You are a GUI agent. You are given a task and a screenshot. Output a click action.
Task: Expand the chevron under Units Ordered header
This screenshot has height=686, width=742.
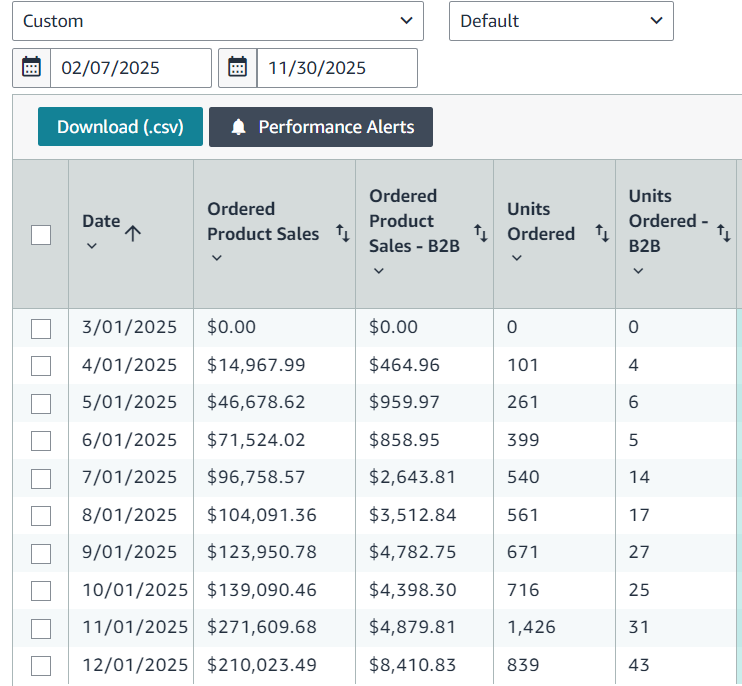517,258
